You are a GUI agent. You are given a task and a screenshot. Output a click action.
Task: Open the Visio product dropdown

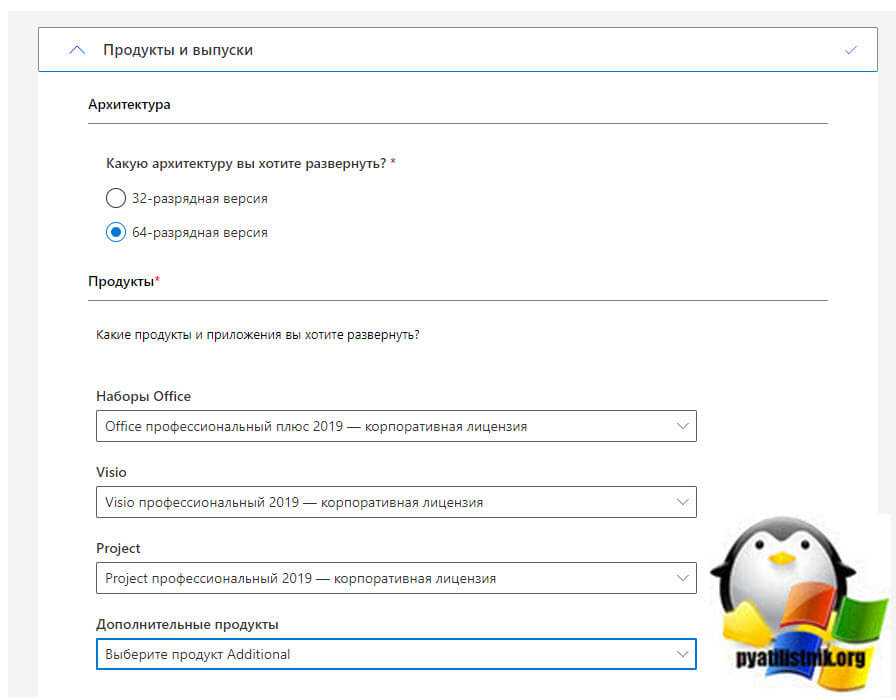(396, 502)
